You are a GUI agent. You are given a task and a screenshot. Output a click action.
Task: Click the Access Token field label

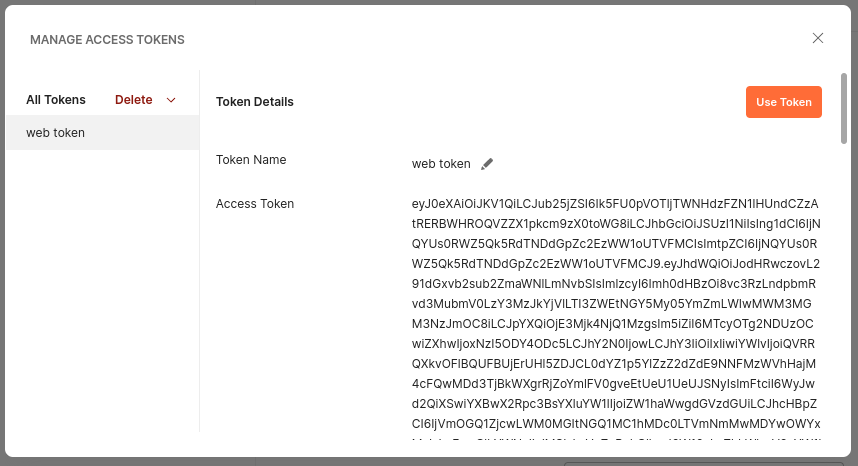tap(254, 204)
